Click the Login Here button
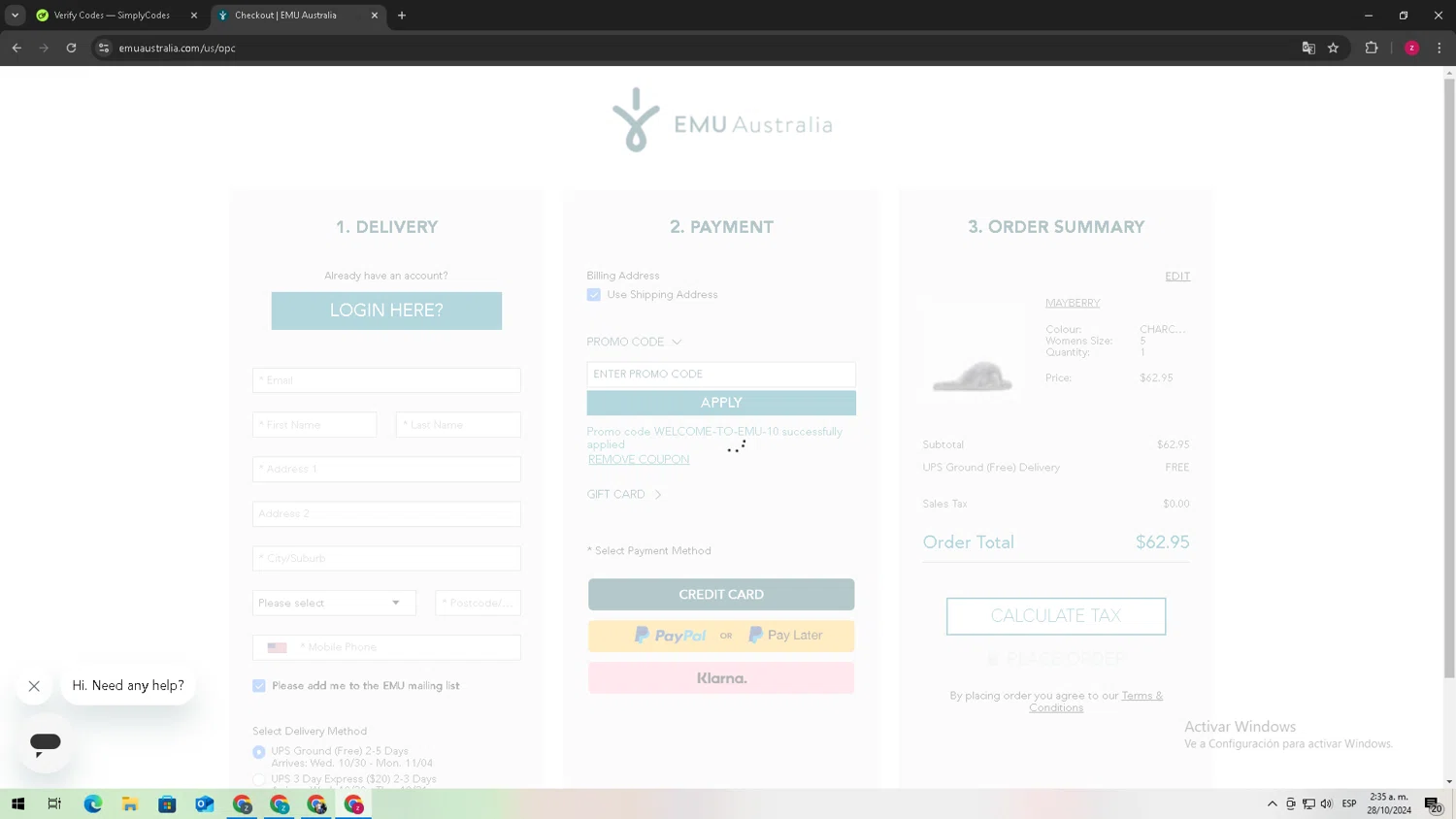This screenshot has width=1456, height=819. point(386,311)
